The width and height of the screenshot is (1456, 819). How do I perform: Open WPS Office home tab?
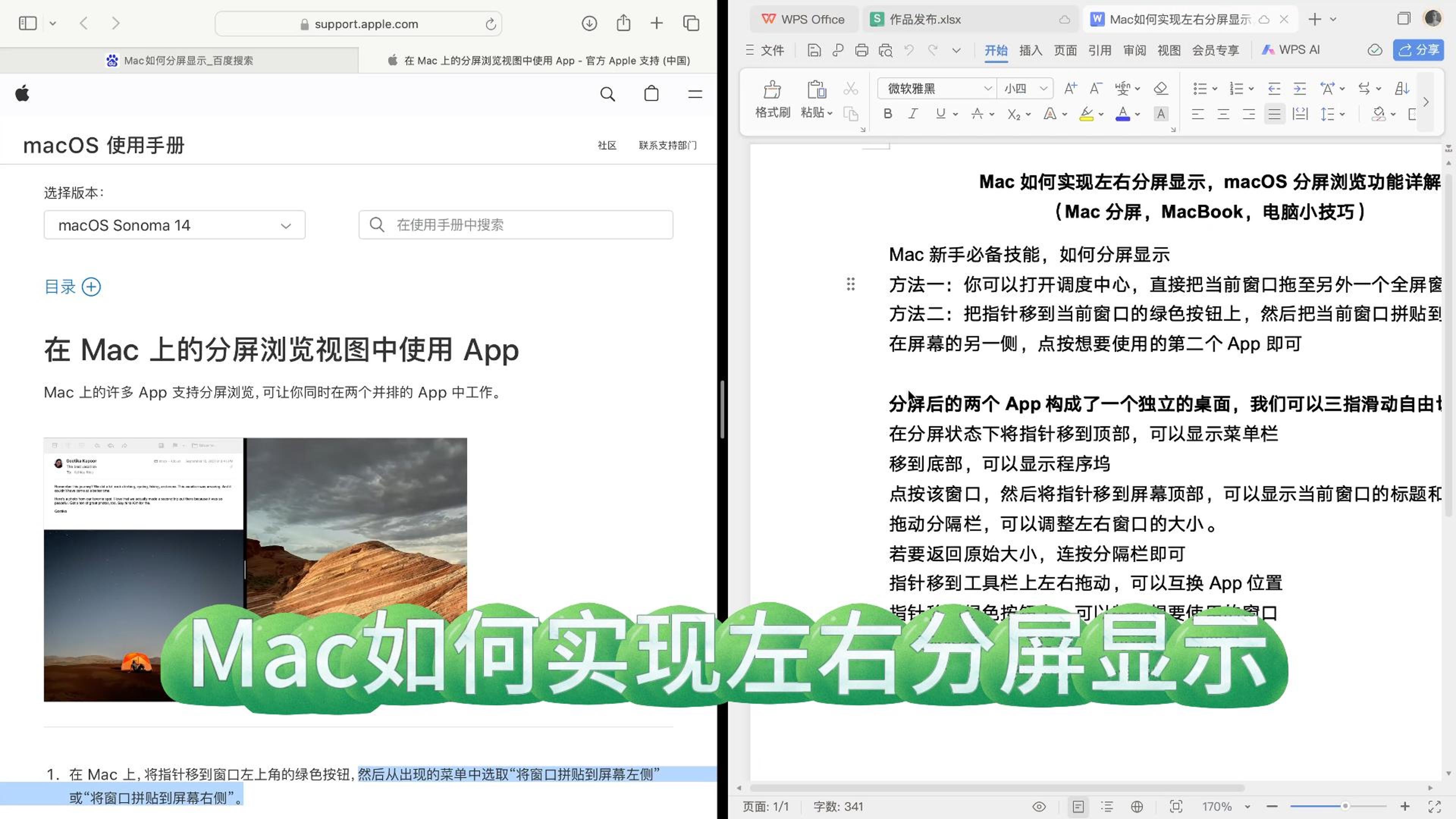[803, 19]
